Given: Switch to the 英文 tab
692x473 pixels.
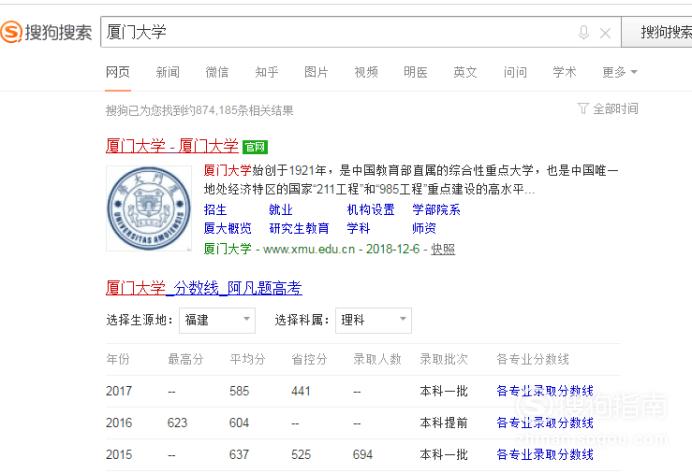Looking at the screenshot, I should click(x=466, y=72).
